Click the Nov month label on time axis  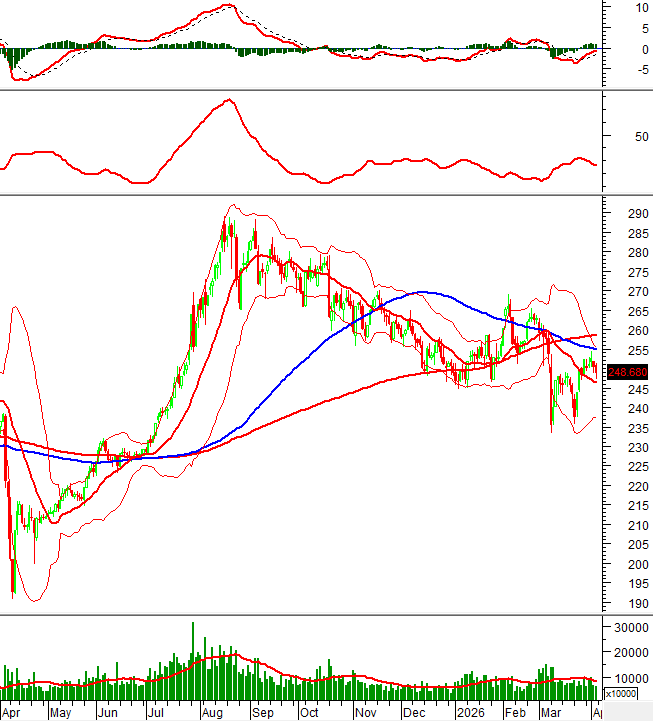[365, 713]
